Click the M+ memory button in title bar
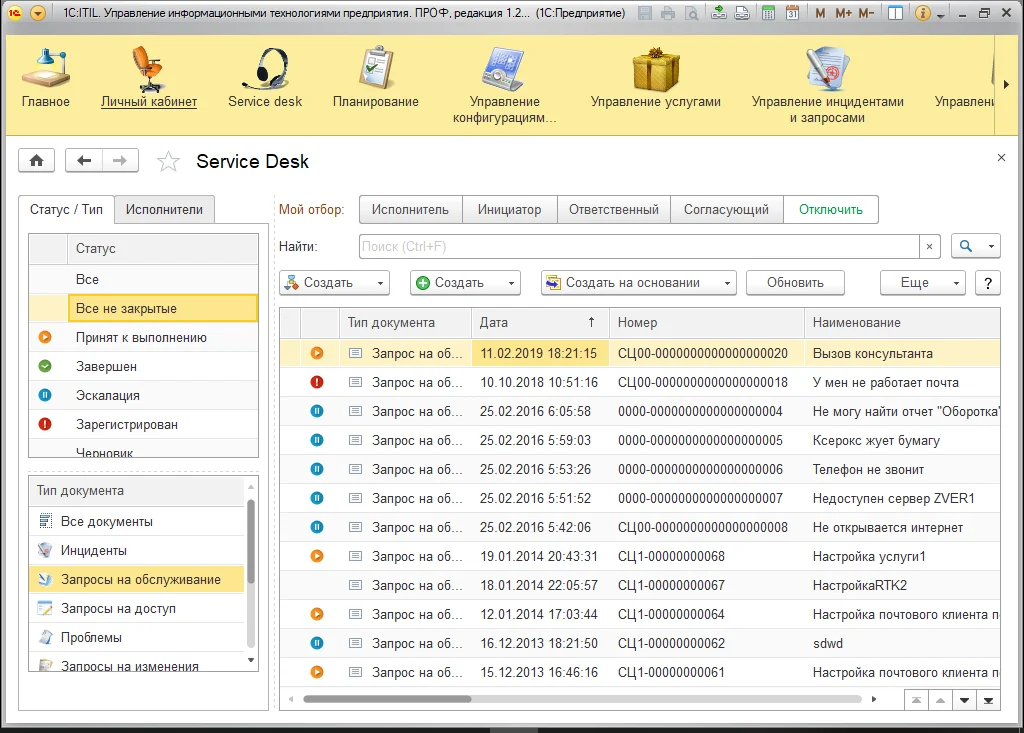Screen dimensions: 1024x733 (x=843, y=12)
